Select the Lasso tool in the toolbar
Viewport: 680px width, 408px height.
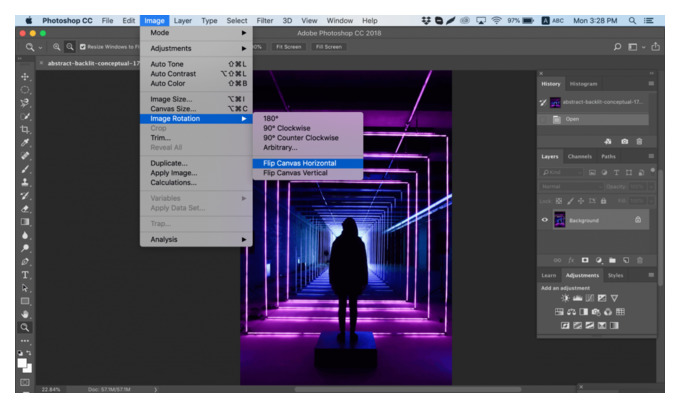click(25, 103)
